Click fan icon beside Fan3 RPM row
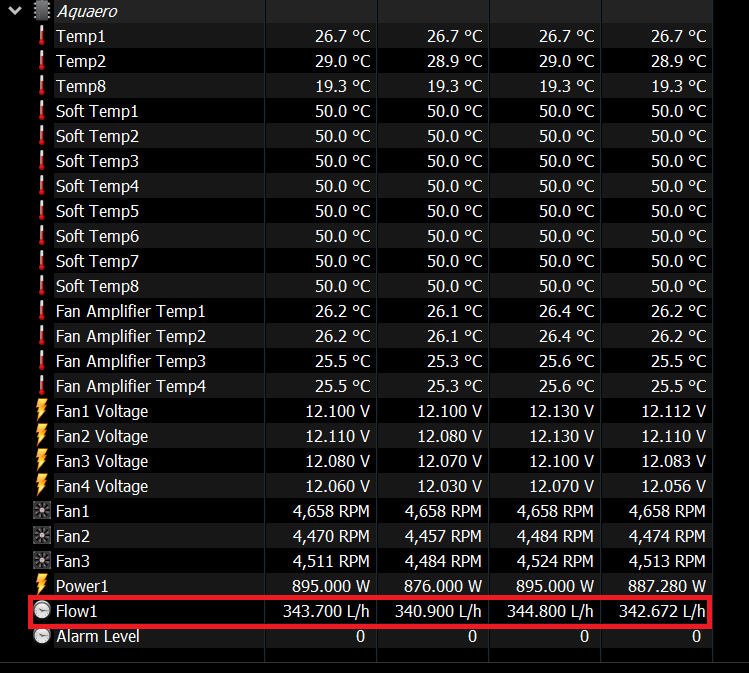 coord(42,560)
